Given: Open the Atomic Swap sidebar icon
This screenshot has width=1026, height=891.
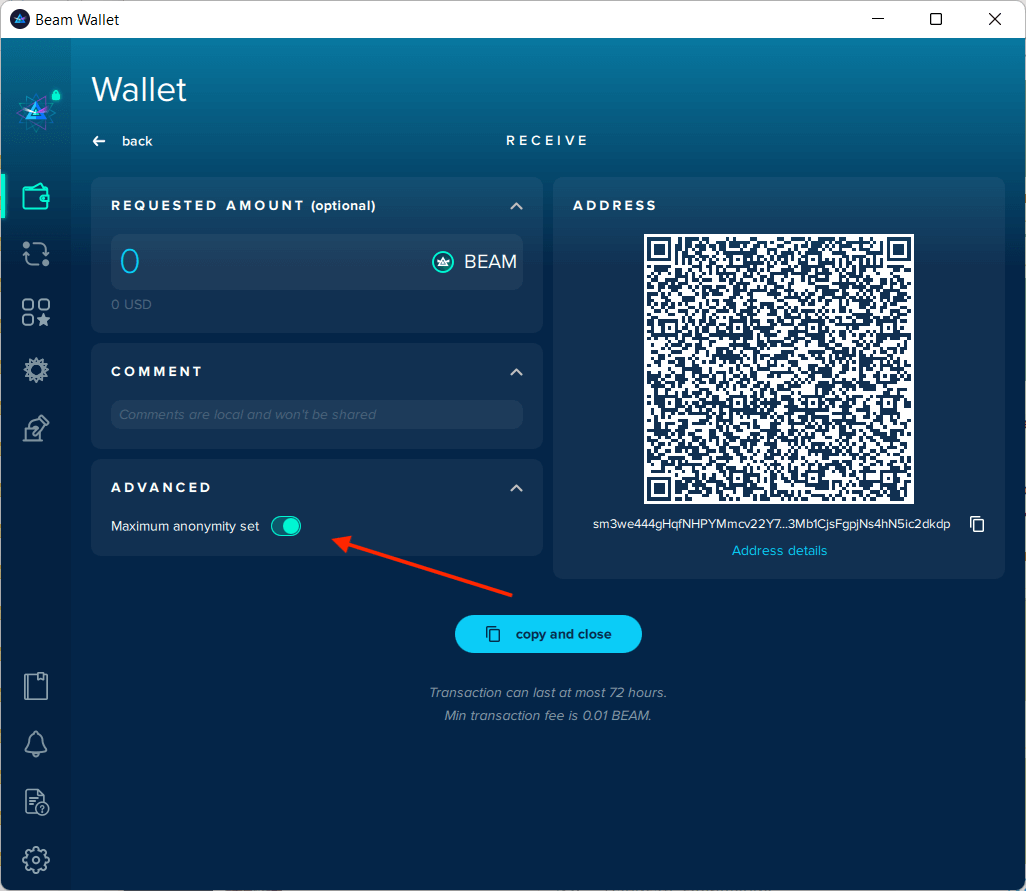Looking at the screenshot, I should pos(36,254).
